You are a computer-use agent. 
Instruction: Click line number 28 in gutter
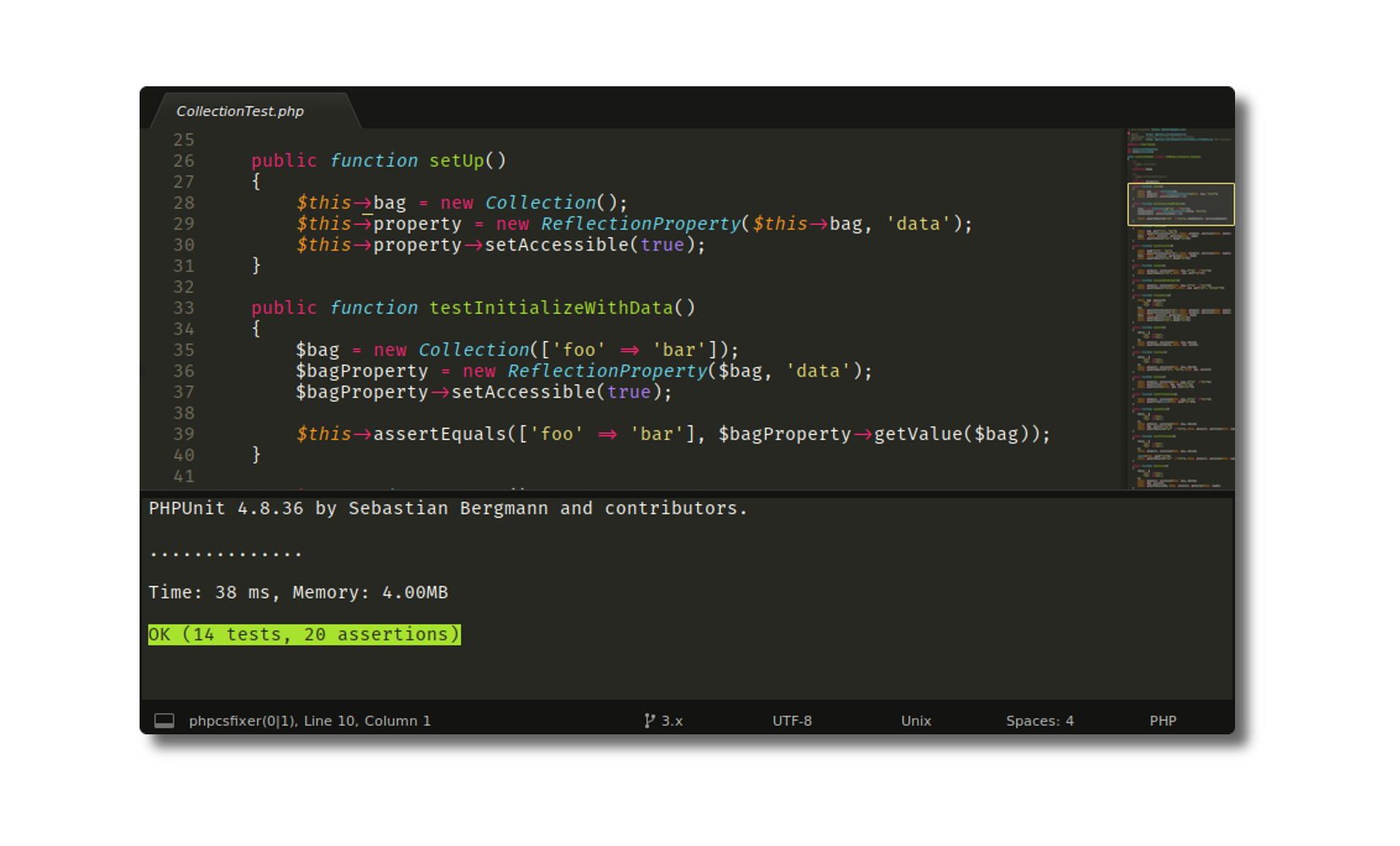tap(184, 203)
